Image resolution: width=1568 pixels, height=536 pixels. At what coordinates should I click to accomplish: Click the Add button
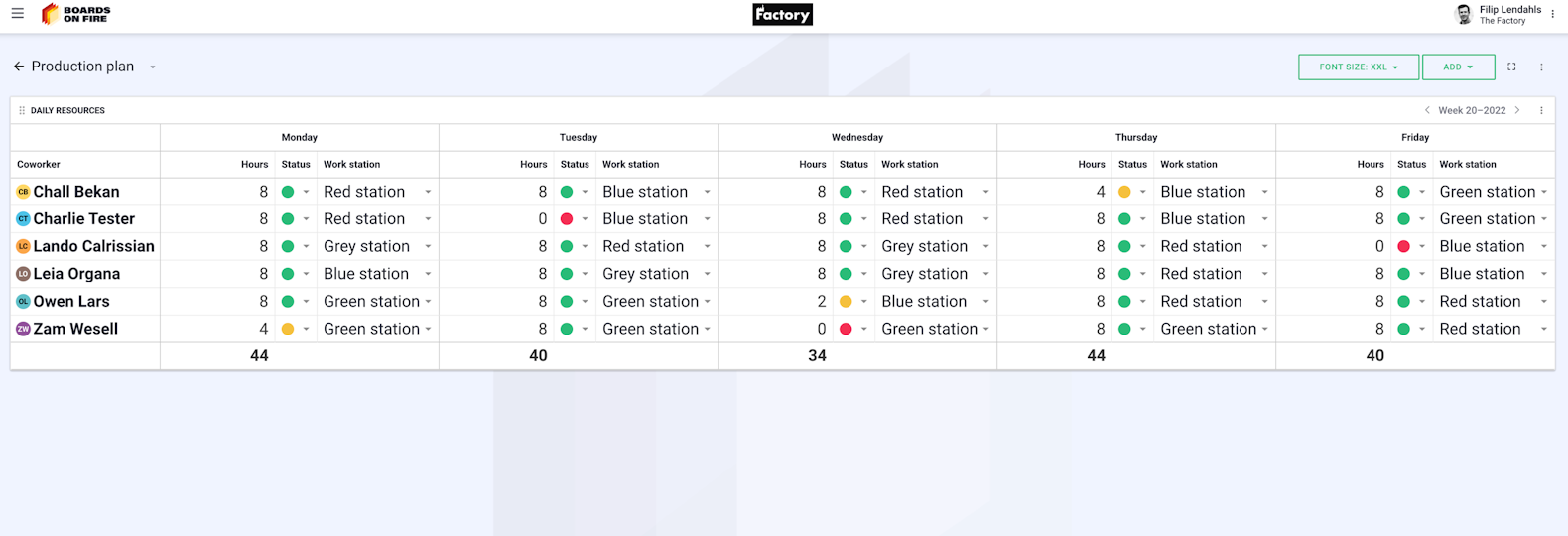click(1458, 67)
